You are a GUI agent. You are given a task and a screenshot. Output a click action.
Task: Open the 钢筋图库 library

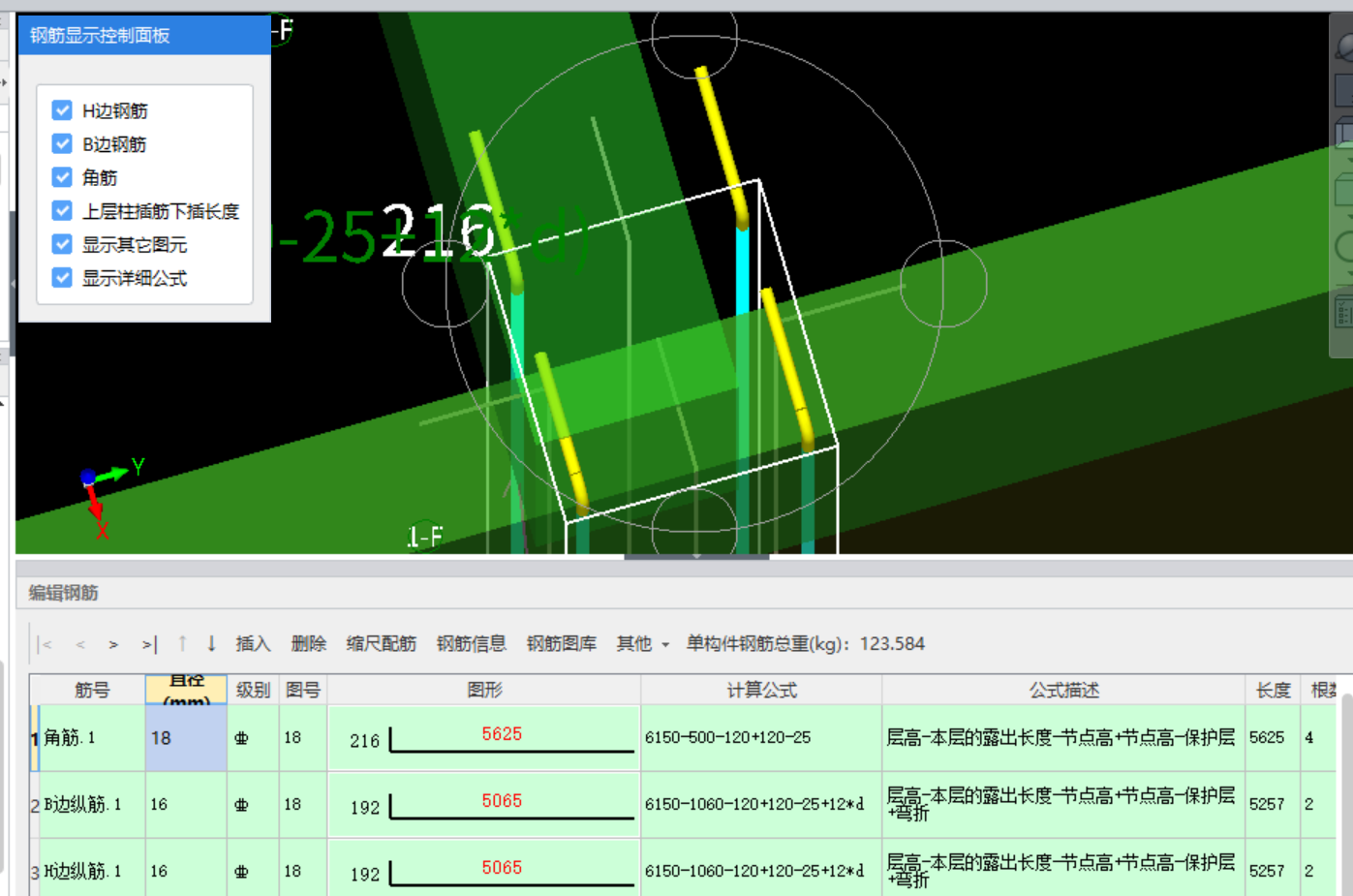click(x=562, y=644)
